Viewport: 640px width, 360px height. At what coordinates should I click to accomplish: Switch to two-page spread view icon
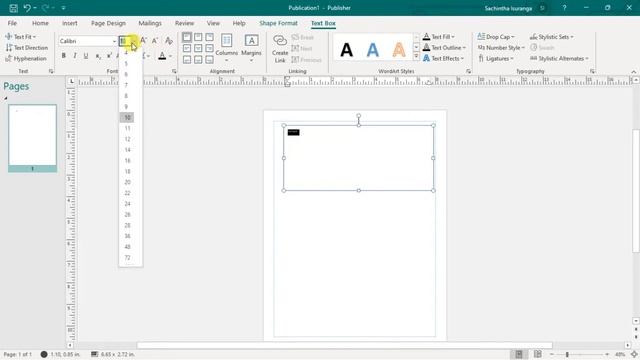[538, 354]
